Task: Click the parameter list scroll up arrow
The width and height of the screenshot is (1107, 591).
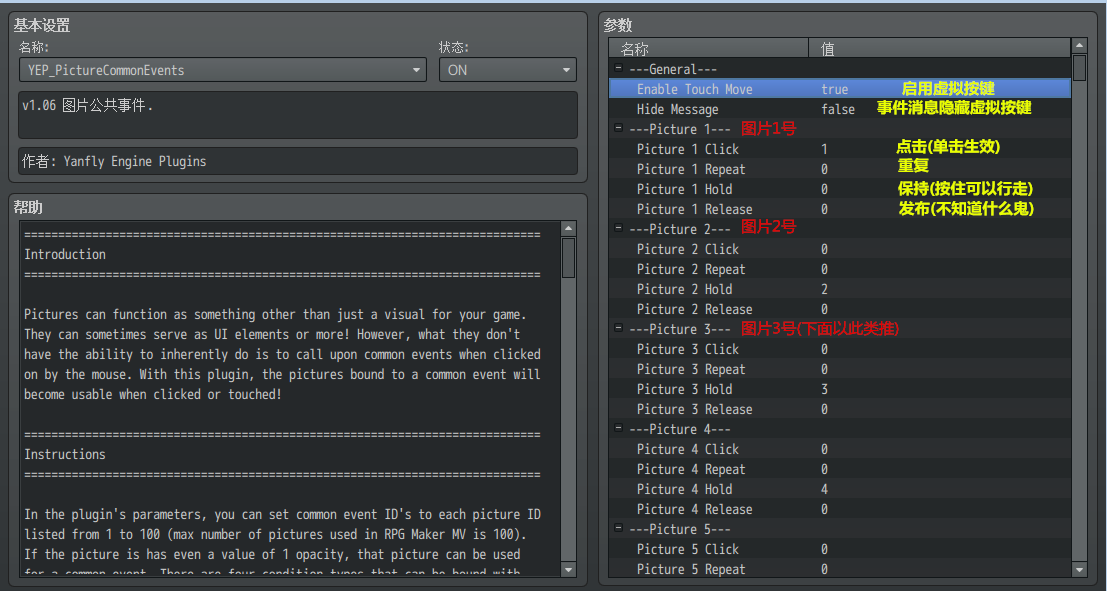Action: (1079, 47)
